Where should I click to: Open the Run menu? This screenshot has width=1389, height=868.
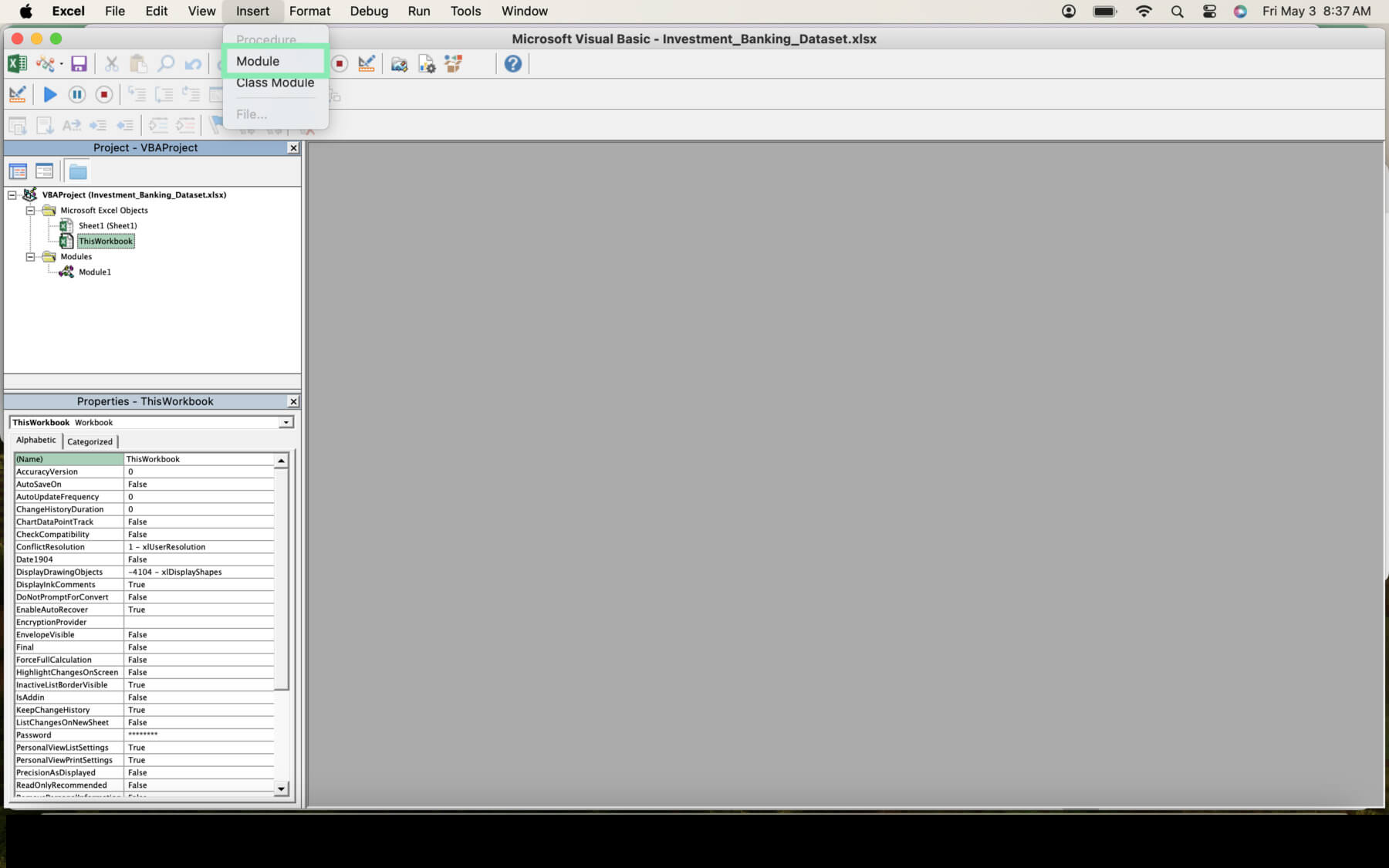tap(419, 12)
